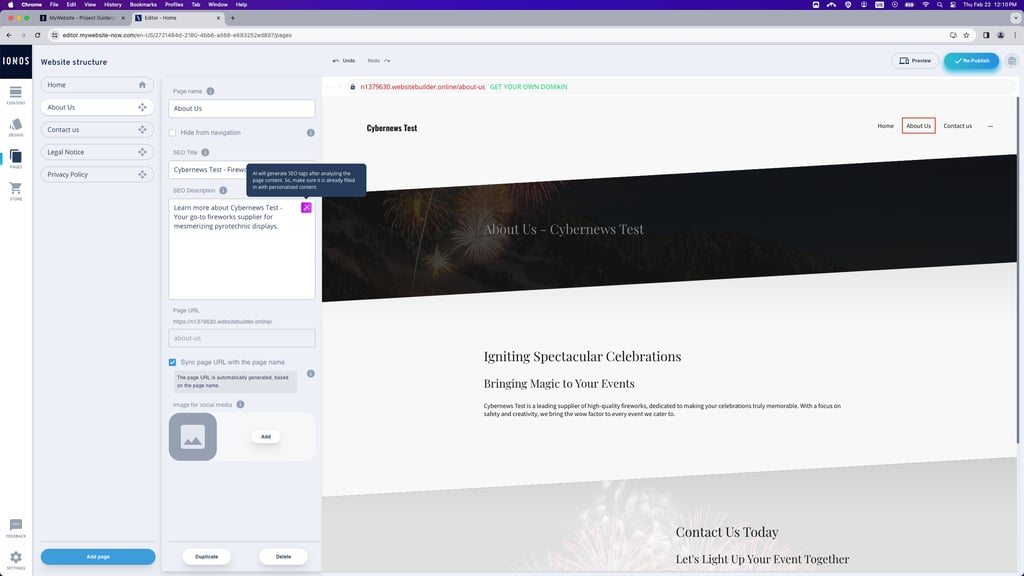Enable Hide from navigation checkbox
Image resolution: width=1024 pixels, height=576 pixels.
(x=172, y=133)
